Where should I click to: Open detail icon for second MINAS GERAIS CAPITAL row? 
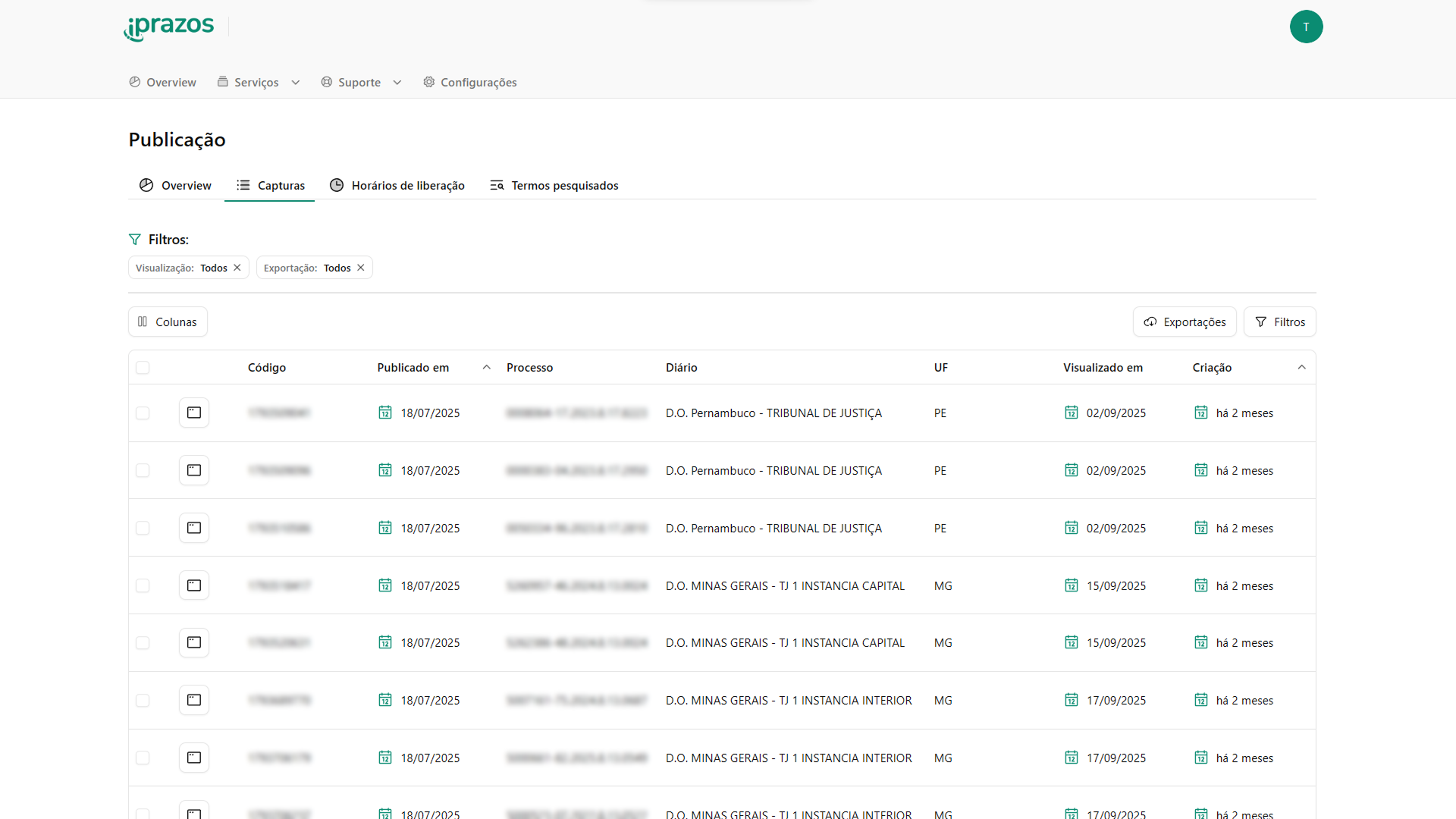(x=194, y=642)
